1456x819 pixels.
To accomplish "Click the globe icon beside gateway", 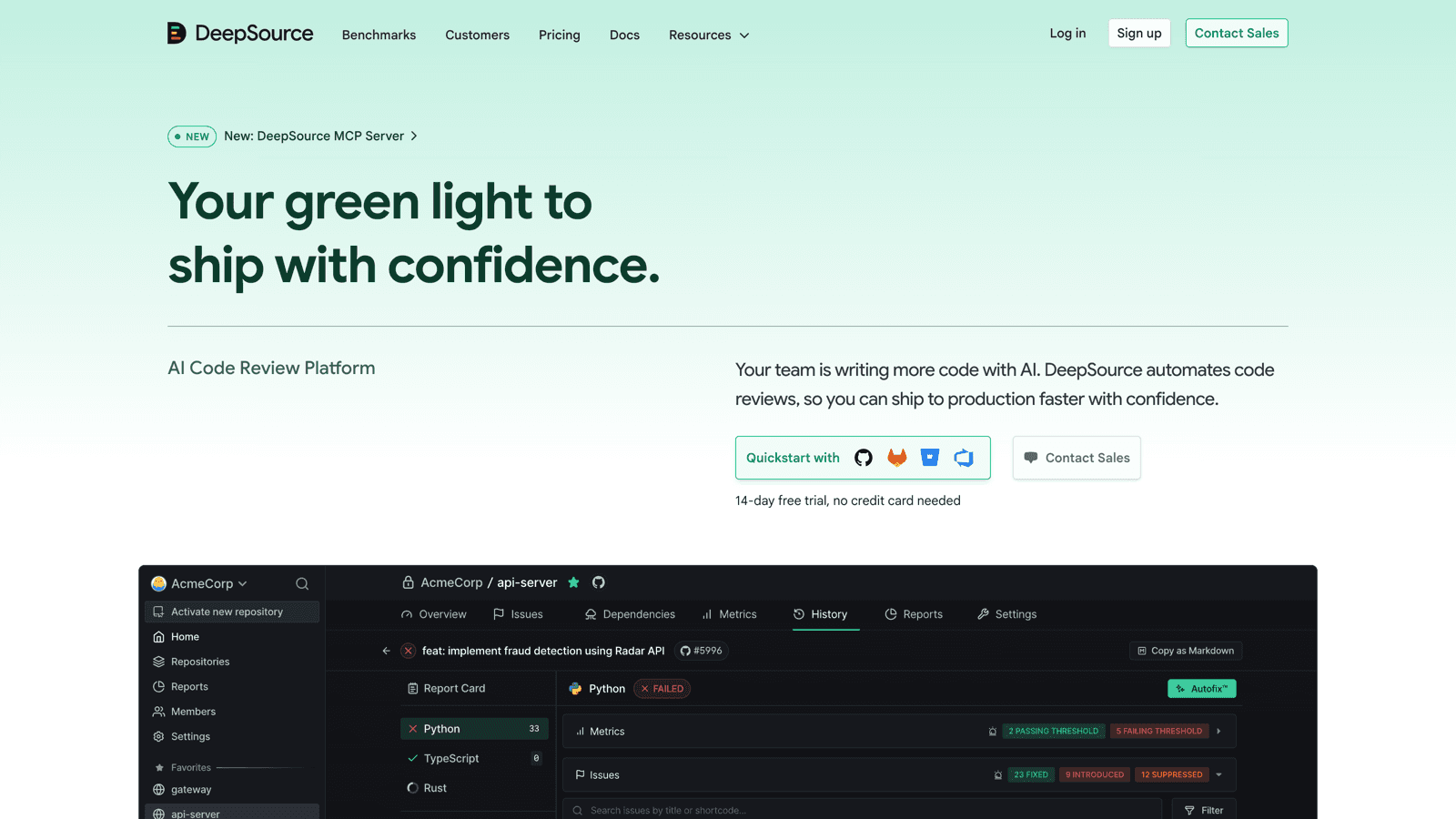I will click(x=159, y=790).
